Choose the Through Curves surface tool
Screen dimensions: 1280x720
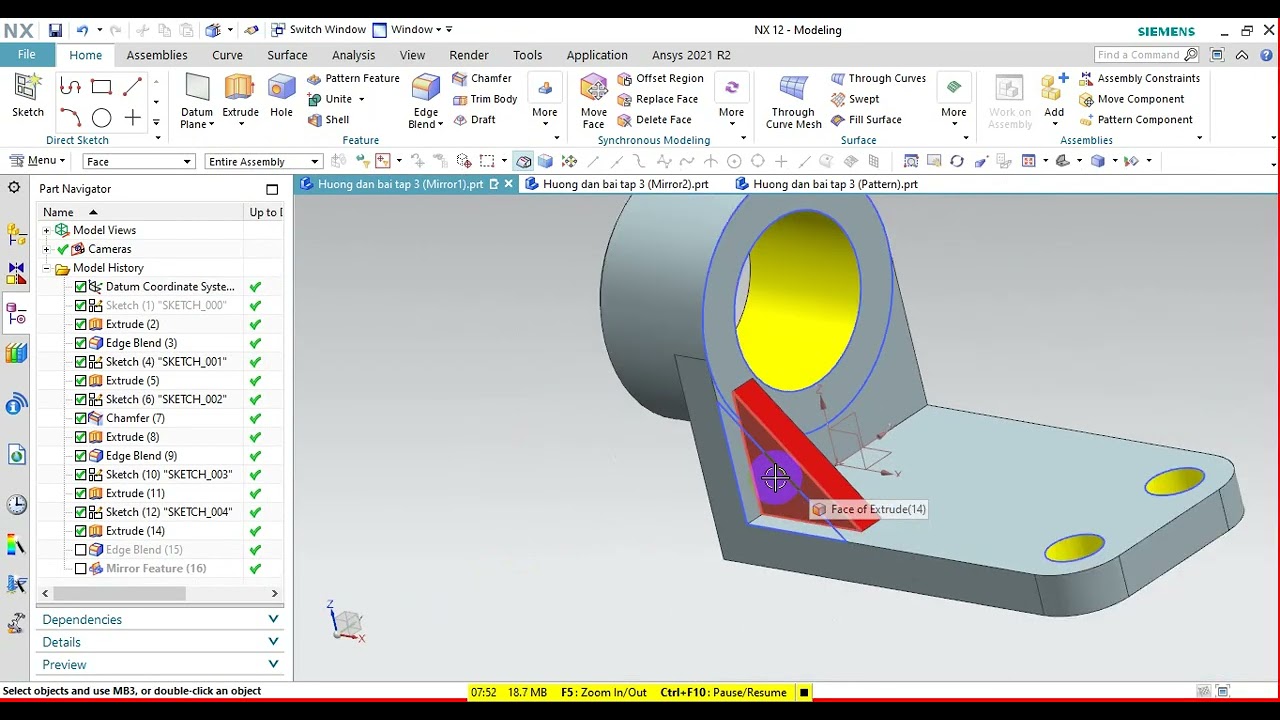pos(878,78)
